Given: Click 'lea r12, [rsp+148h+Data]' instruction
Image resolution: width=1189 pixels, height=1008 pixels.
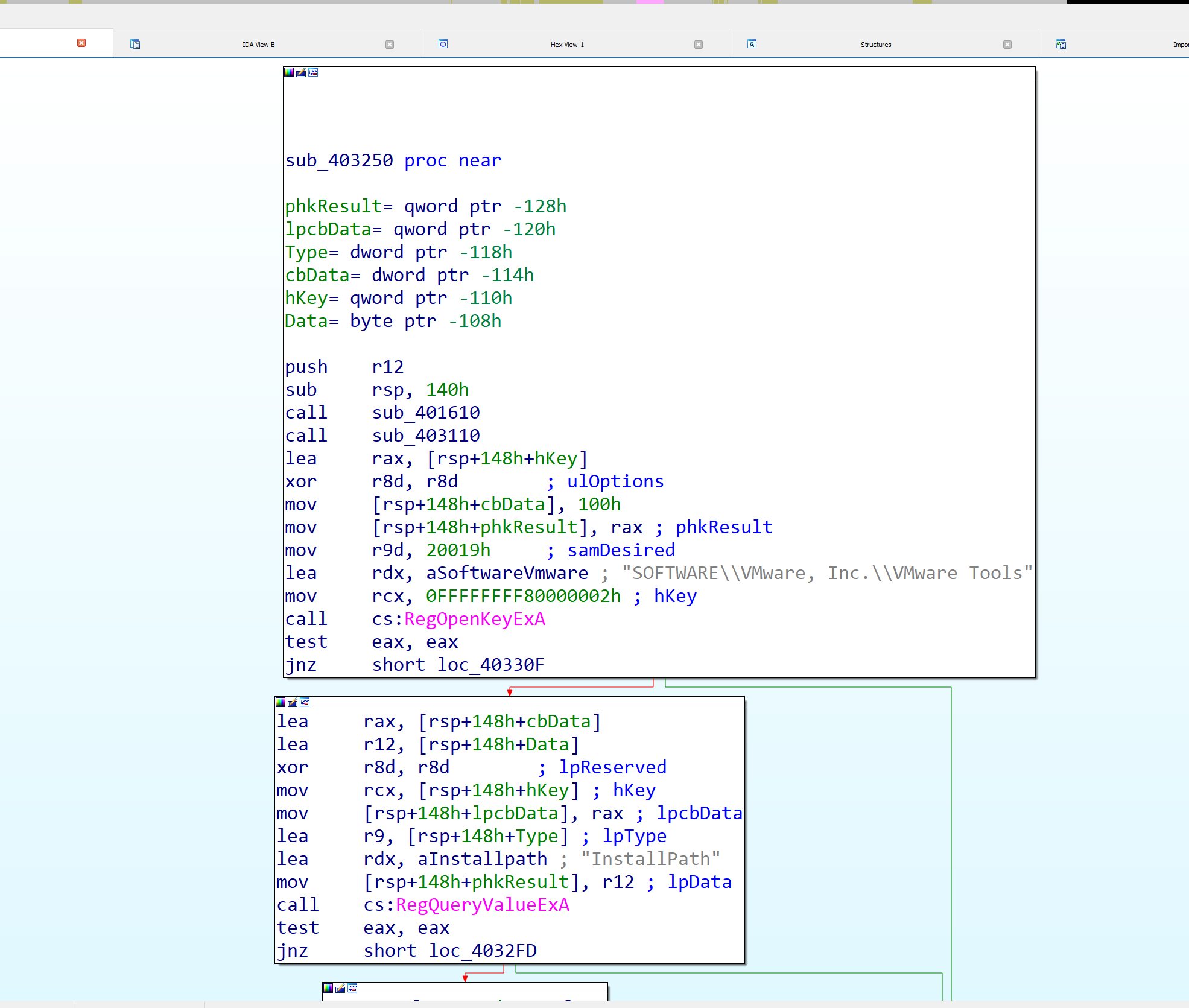Looking at the screenshot, I should [x=428, y=744].
